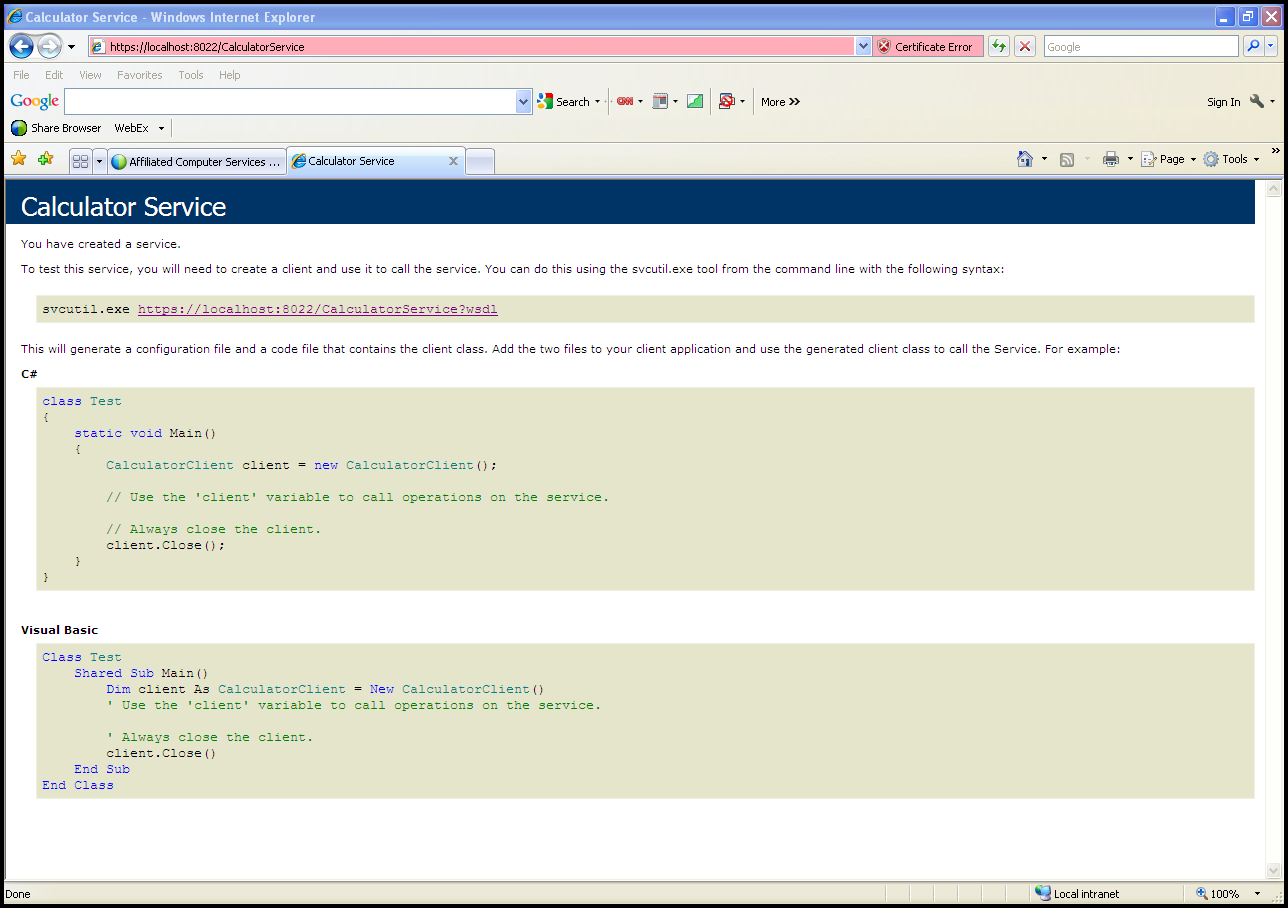Refresh the Calculator Service page
This screenshot has height=908, width=1288.
click(997, 46)
